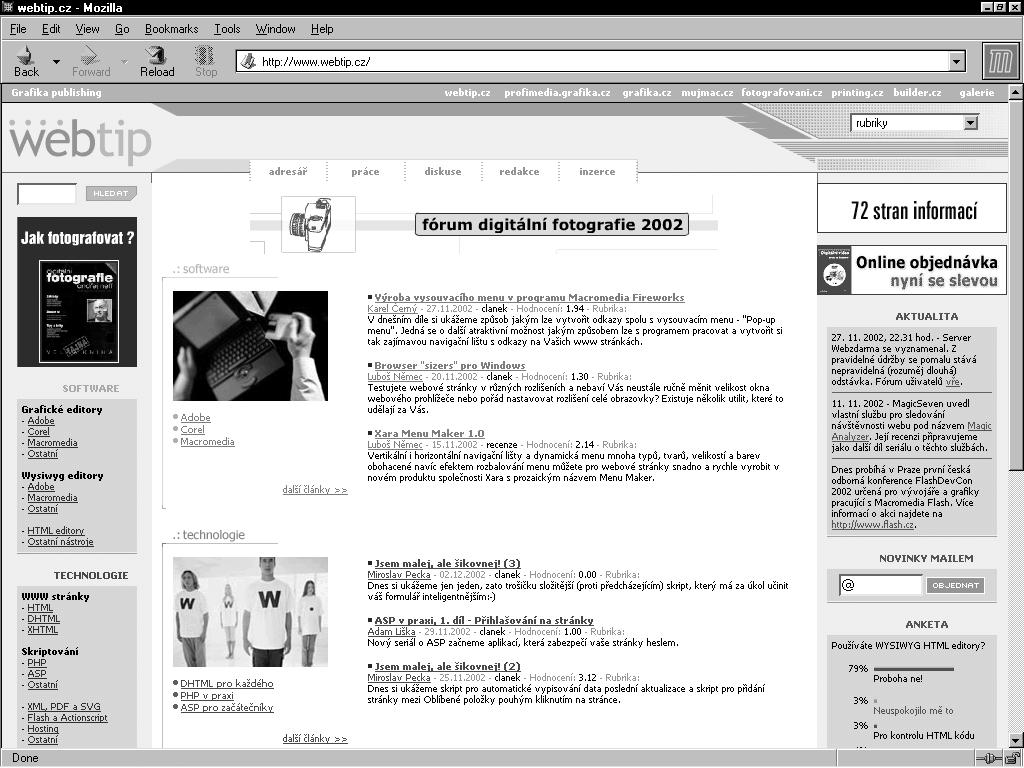Click the site search input field
The image size is (1024, 768).
click(46, 194)
